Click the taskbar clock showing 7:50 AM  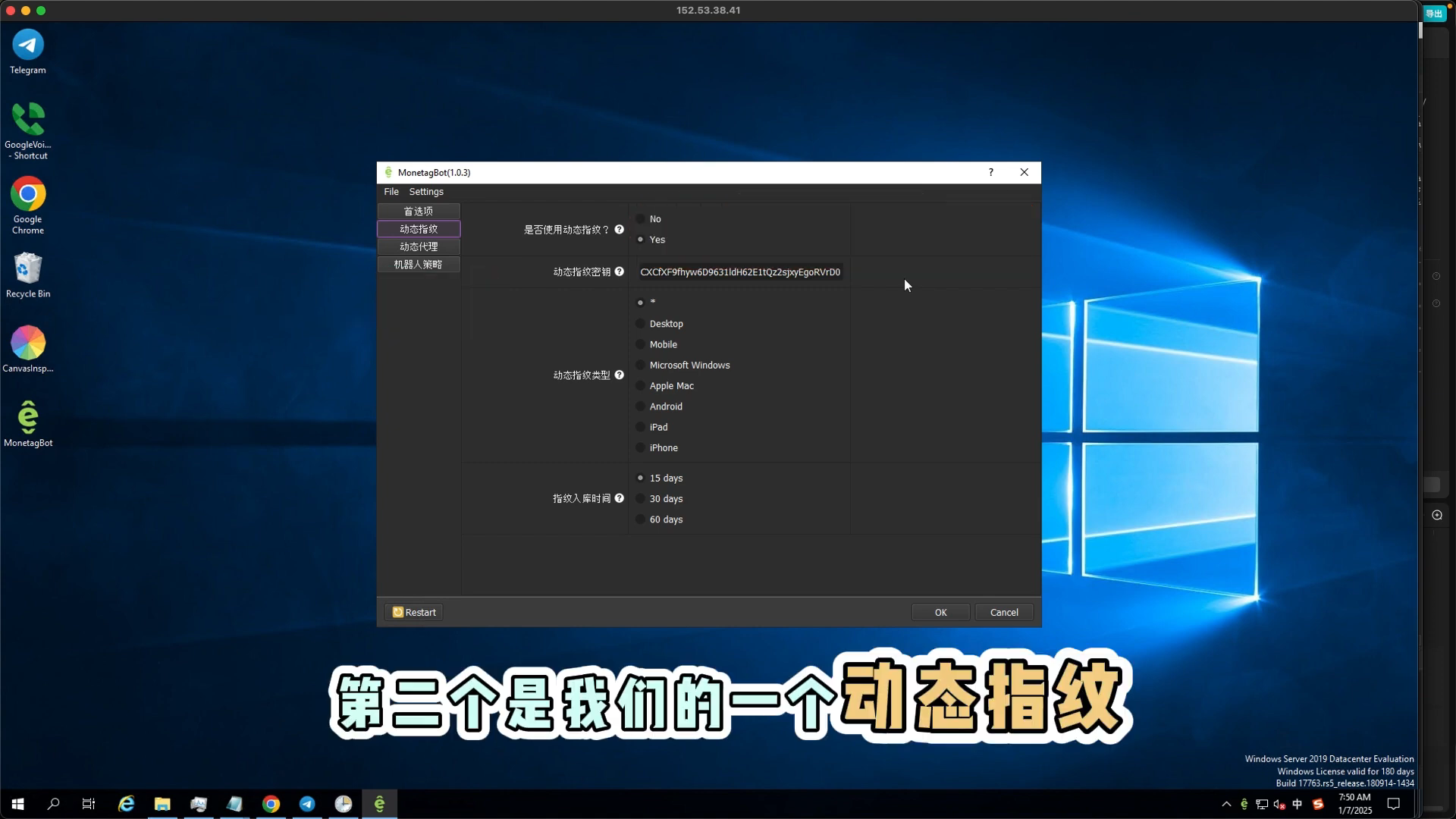[x=1354, y=804]
